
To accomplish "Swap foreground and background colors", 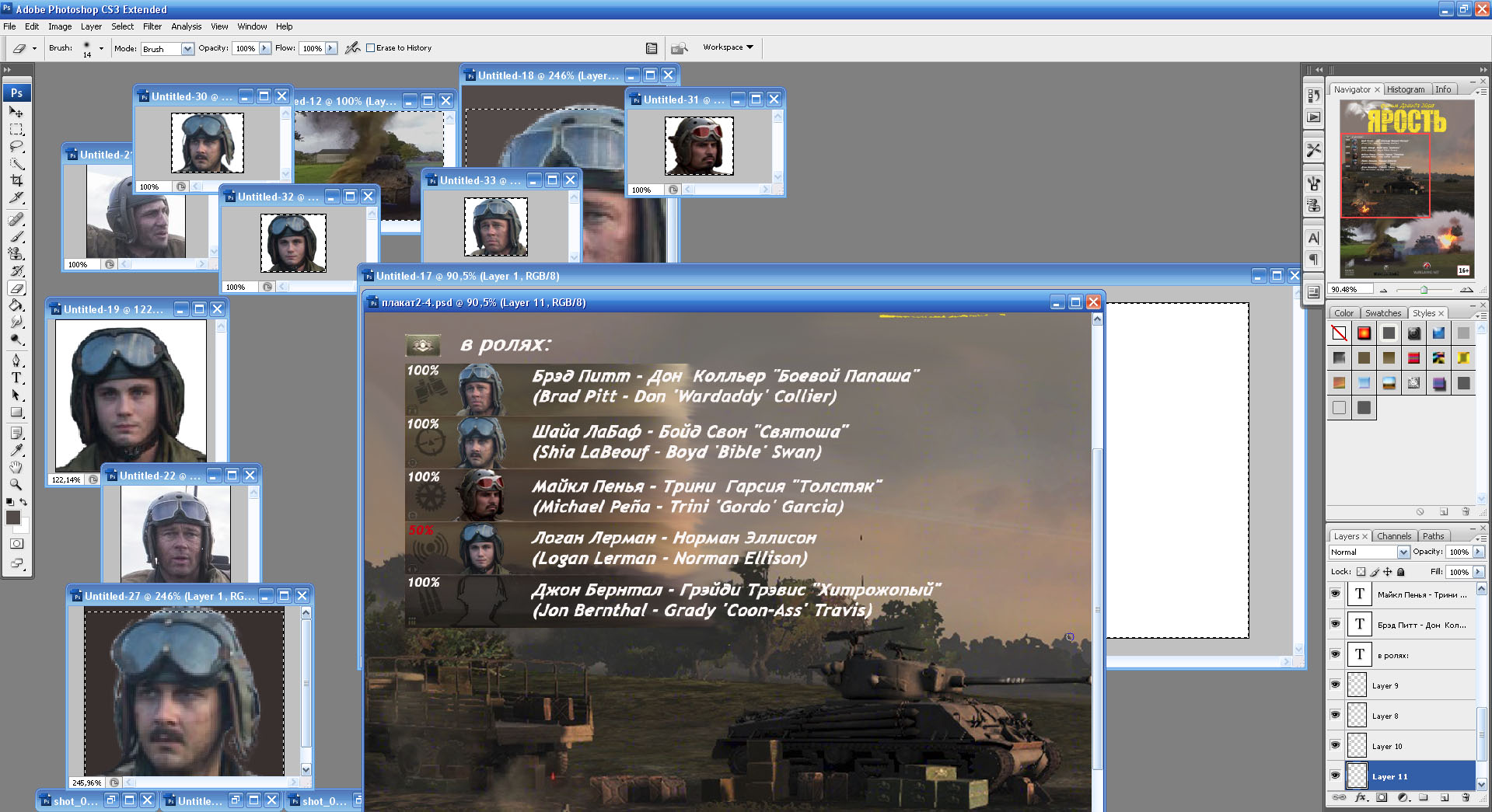I will [23, 502].
